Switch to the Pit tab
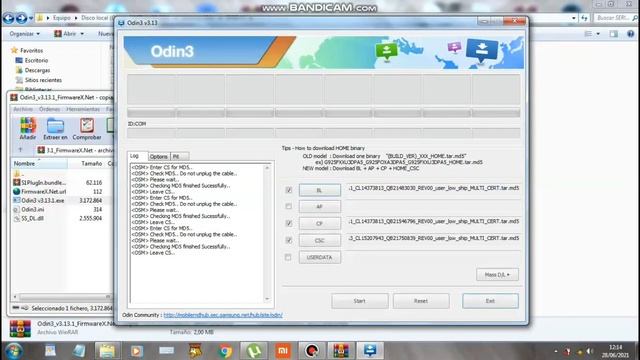This screenshot has width=640, height=360. click(179, 156)
